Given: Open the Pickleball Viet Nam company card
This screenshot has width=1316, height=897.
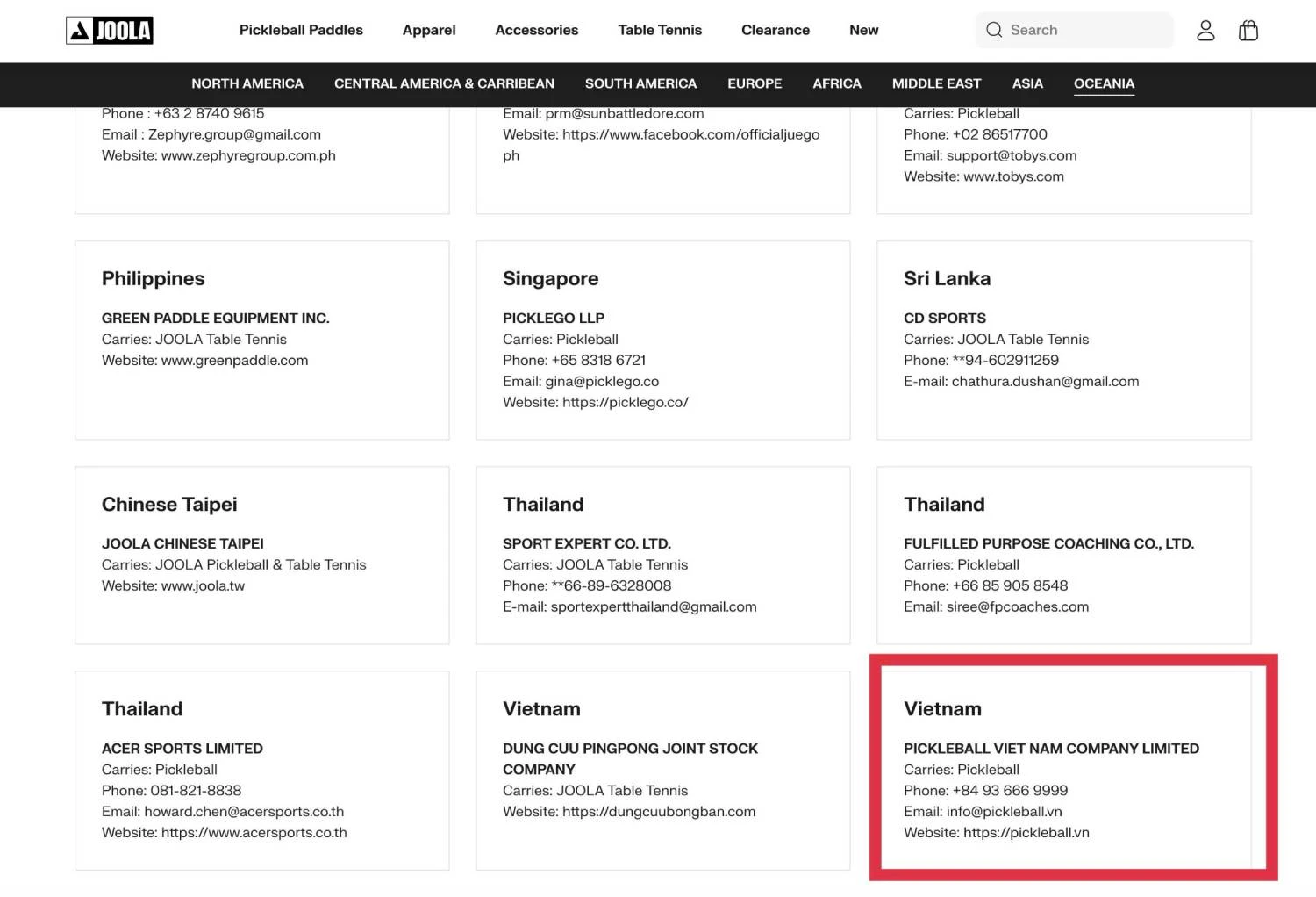Looking at the screenshot, I should (1063, 770).
